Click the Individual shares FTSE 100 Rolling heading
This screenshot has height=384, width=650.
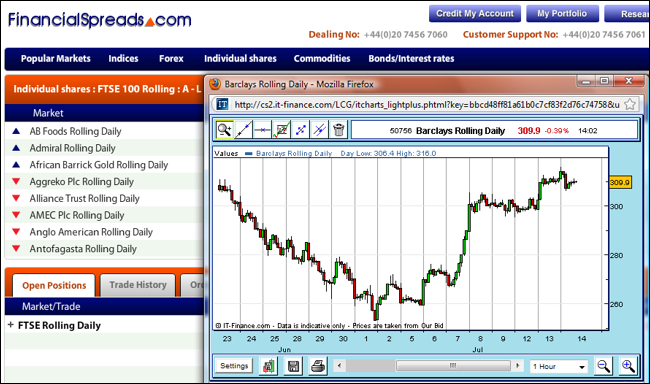pyautogui.click(x=107, y=89)
